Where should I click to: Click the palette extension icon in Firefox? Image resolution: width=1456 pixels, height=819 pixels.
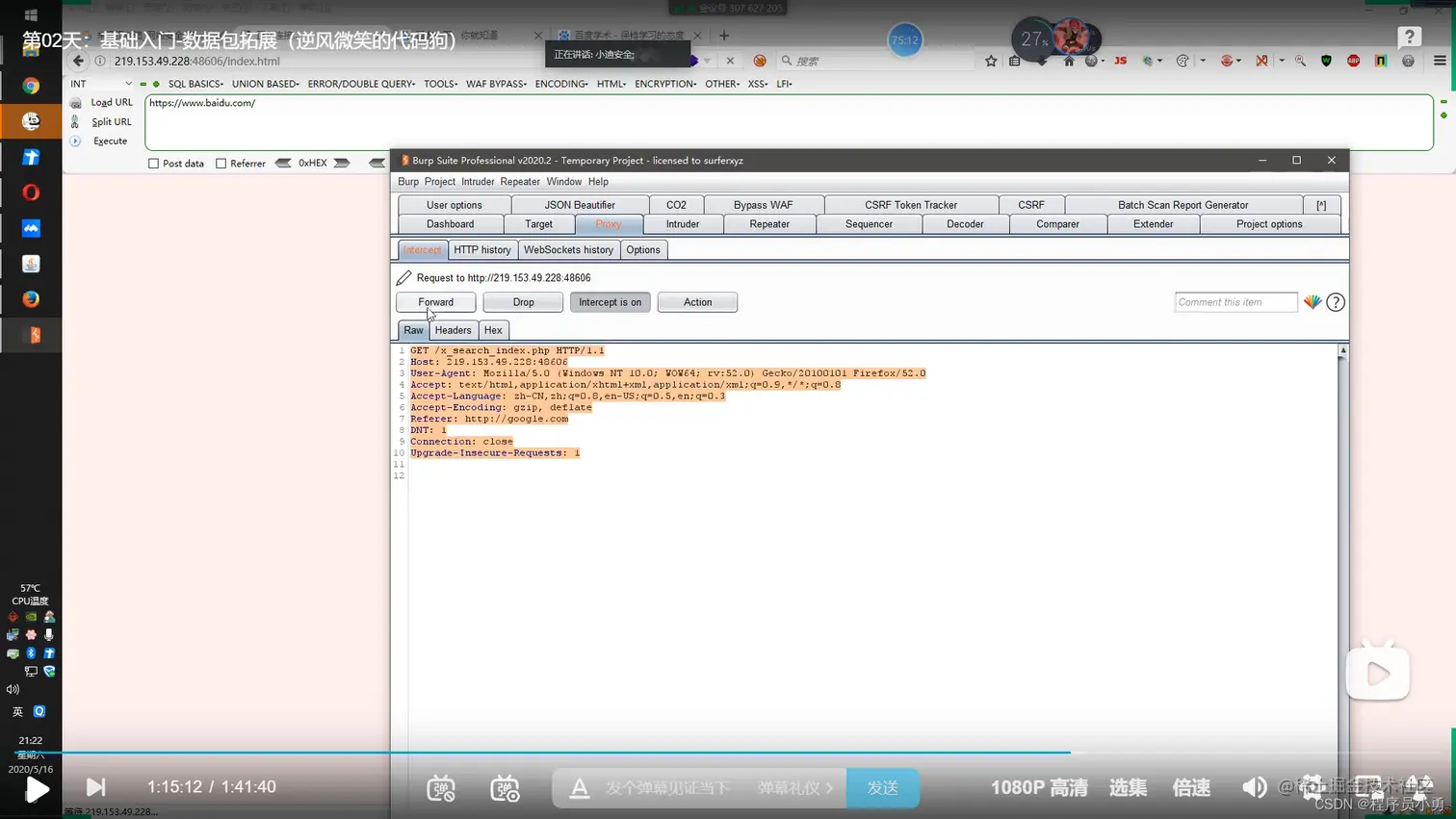pos(1183,61)
